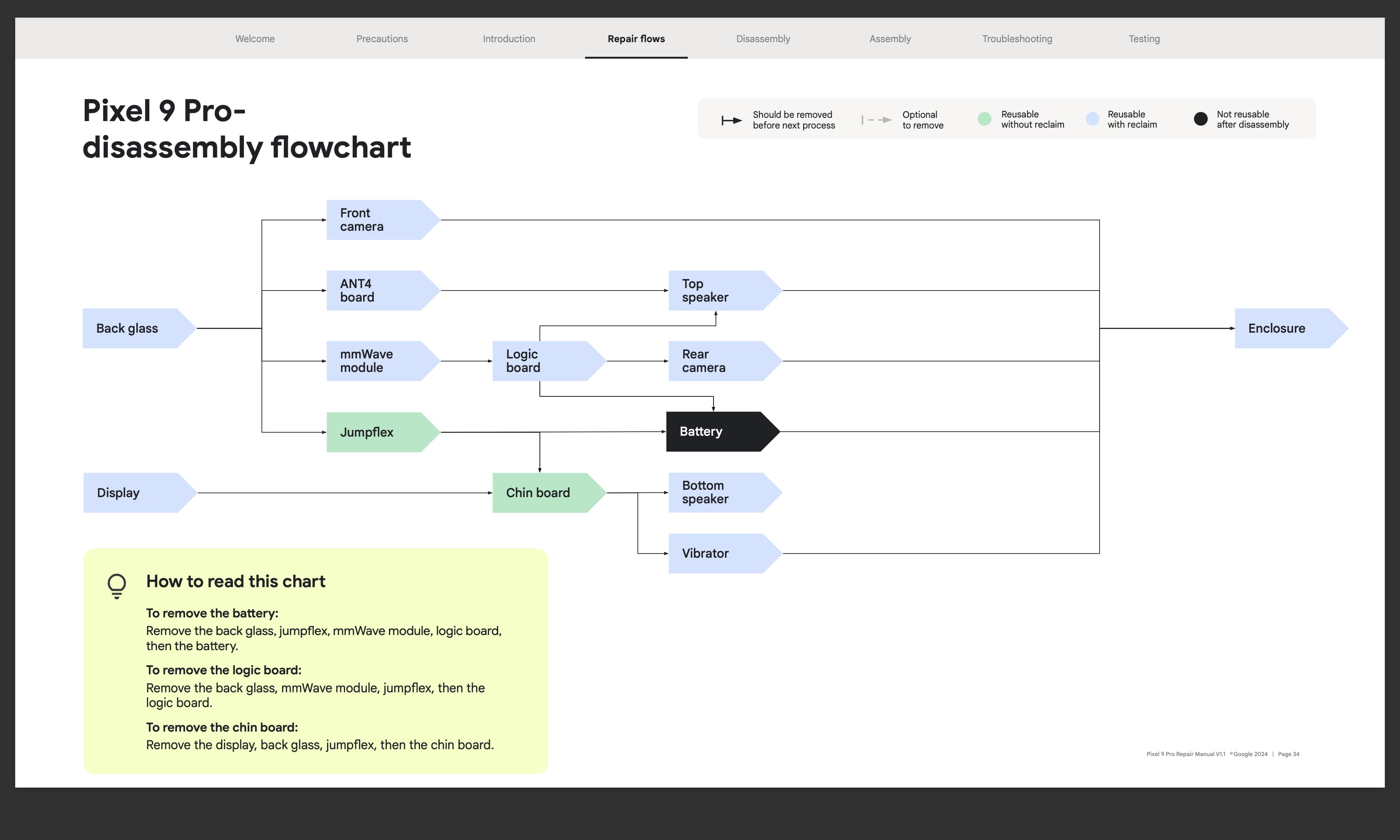Viewport: 1400px width, 840px height.
Task: Select the Chin board node
Action: coord(542,493)
